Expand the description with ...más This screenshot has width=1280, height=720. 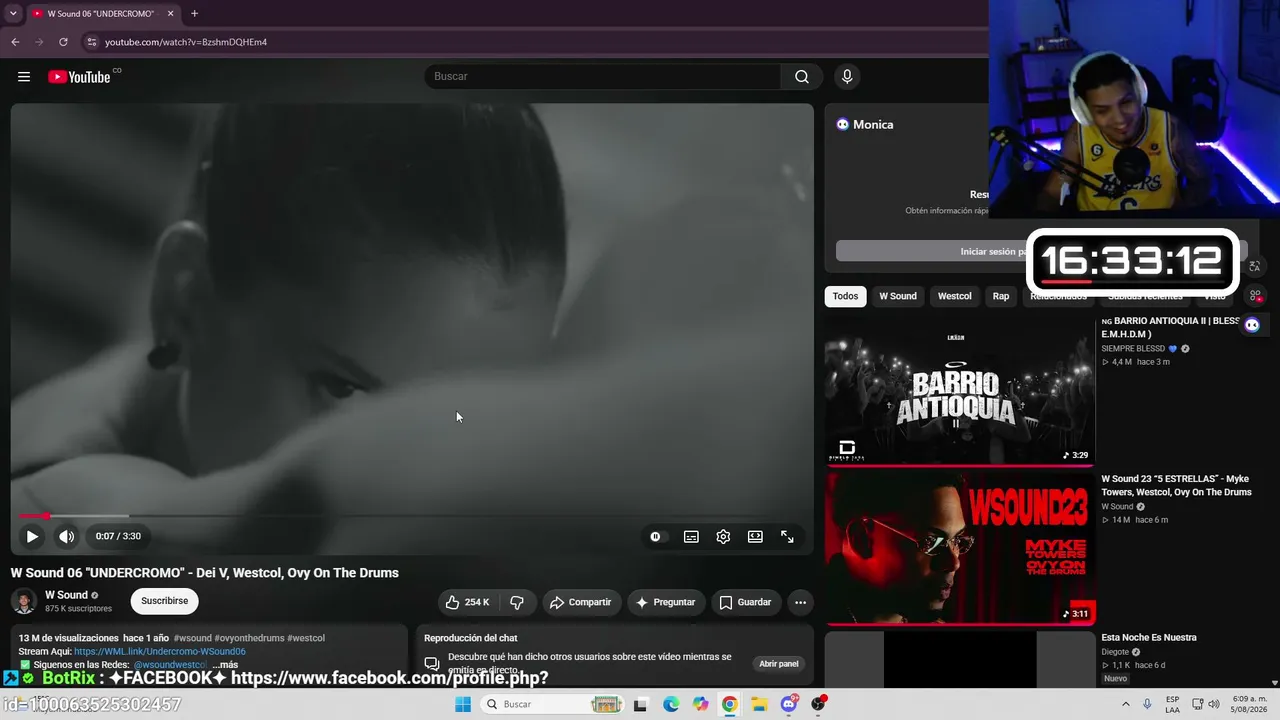click(x=225, y=665)
